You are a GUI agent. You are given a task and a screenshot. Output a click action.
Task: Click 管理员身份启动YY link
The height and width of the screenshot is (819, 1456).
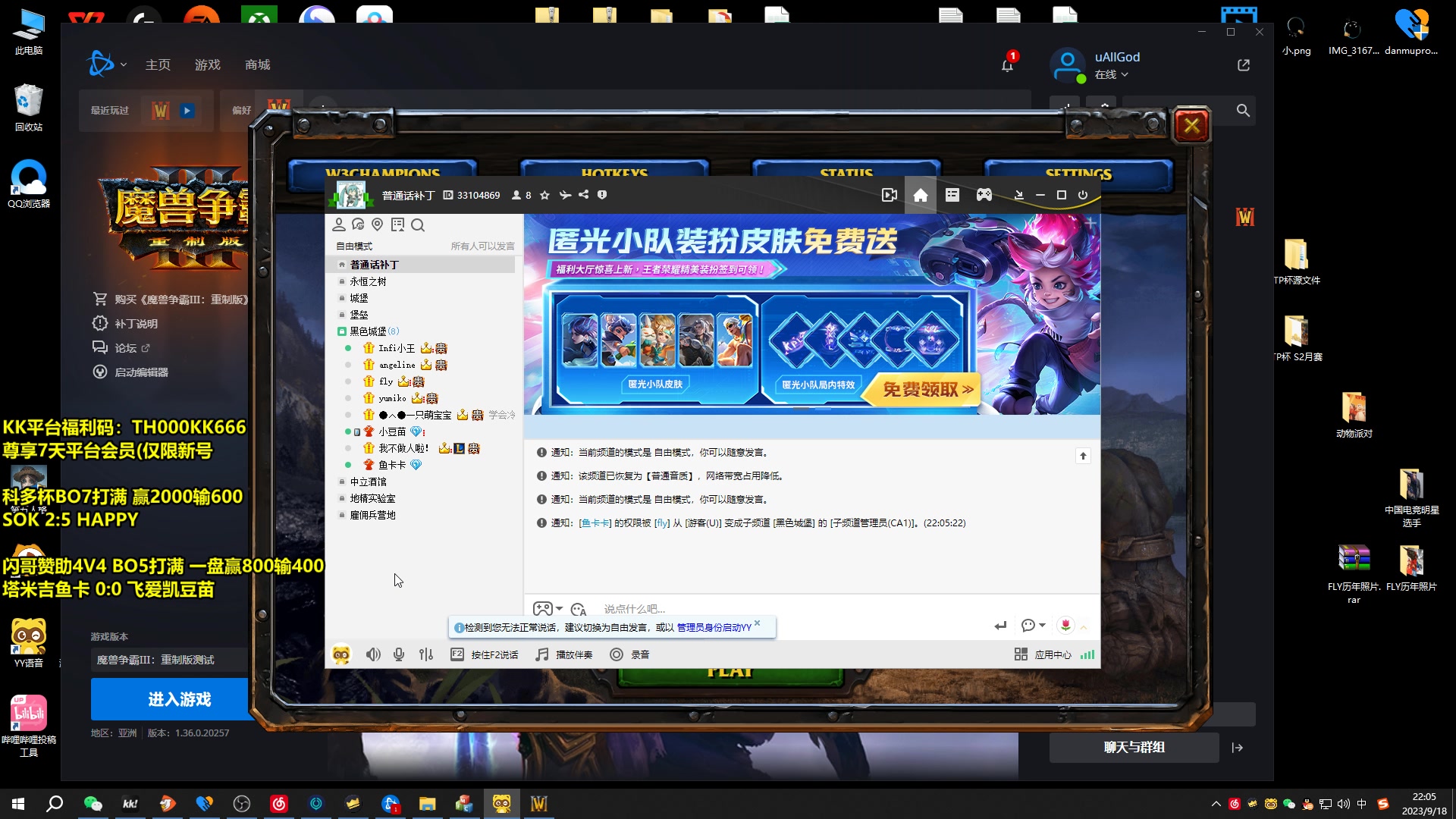[x=714, y=628]
